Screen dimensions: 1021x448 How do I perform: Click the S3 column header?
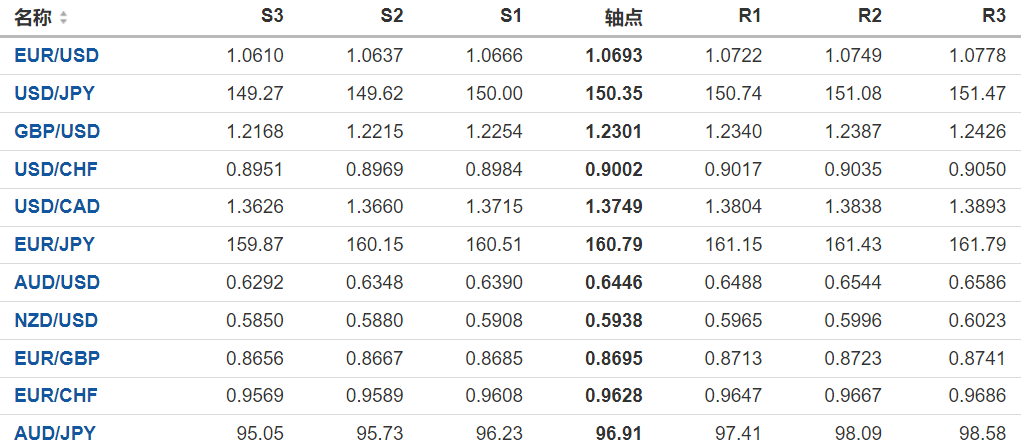point(271,17)
